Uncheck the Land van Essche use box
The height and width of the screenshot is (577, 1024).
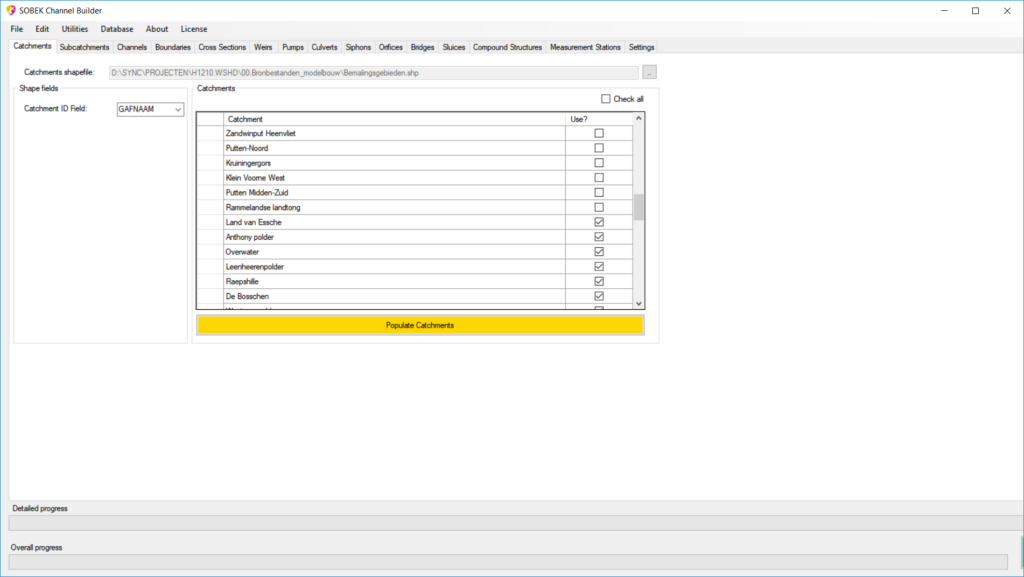click(599, 222)
